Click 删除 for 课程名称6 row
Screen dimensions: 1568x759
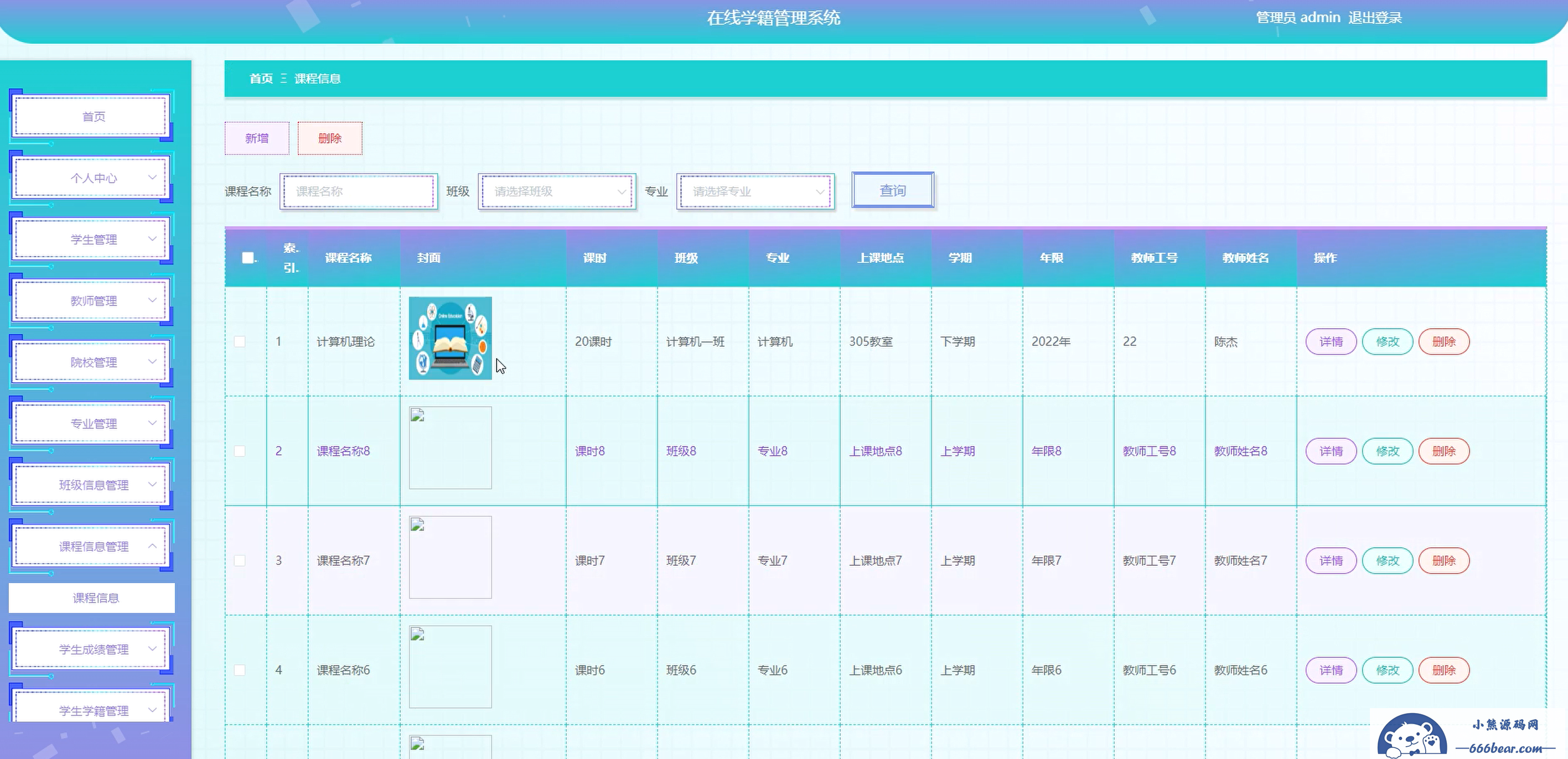point(1444,670)
